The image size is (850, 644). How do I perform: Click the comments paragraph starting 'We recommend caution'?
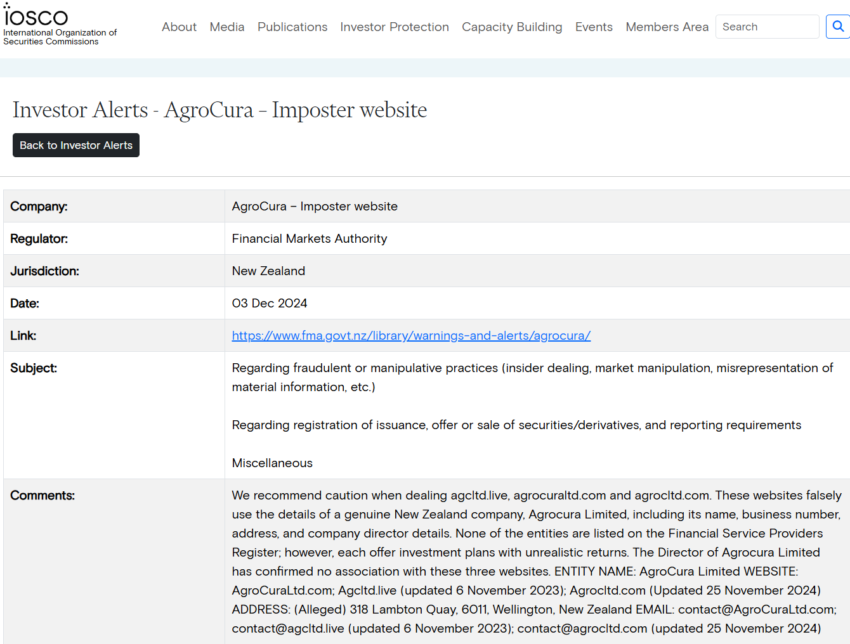click(537, 562)
